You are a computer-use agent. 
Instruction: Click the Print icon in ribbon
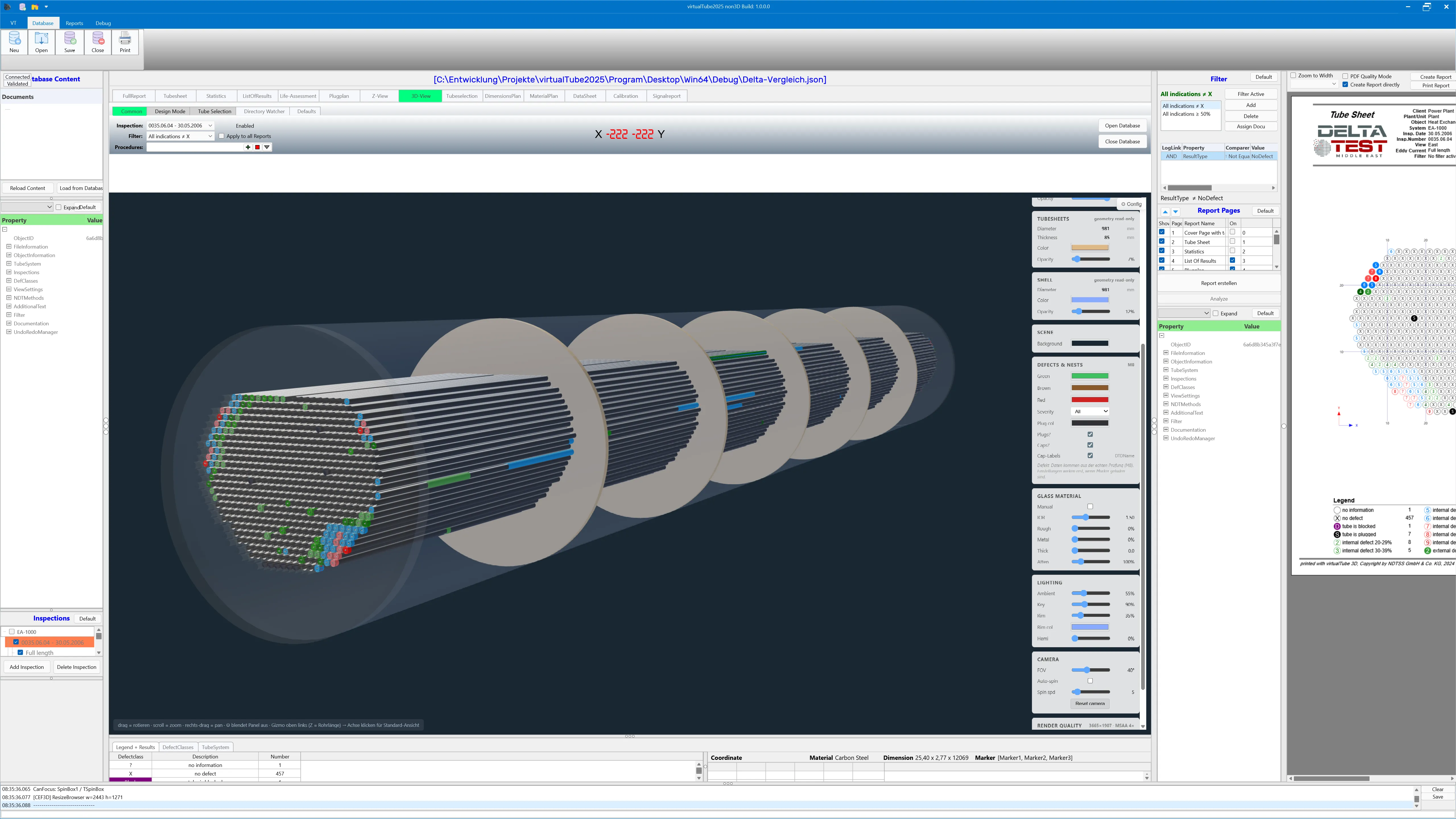coord(125,42)
